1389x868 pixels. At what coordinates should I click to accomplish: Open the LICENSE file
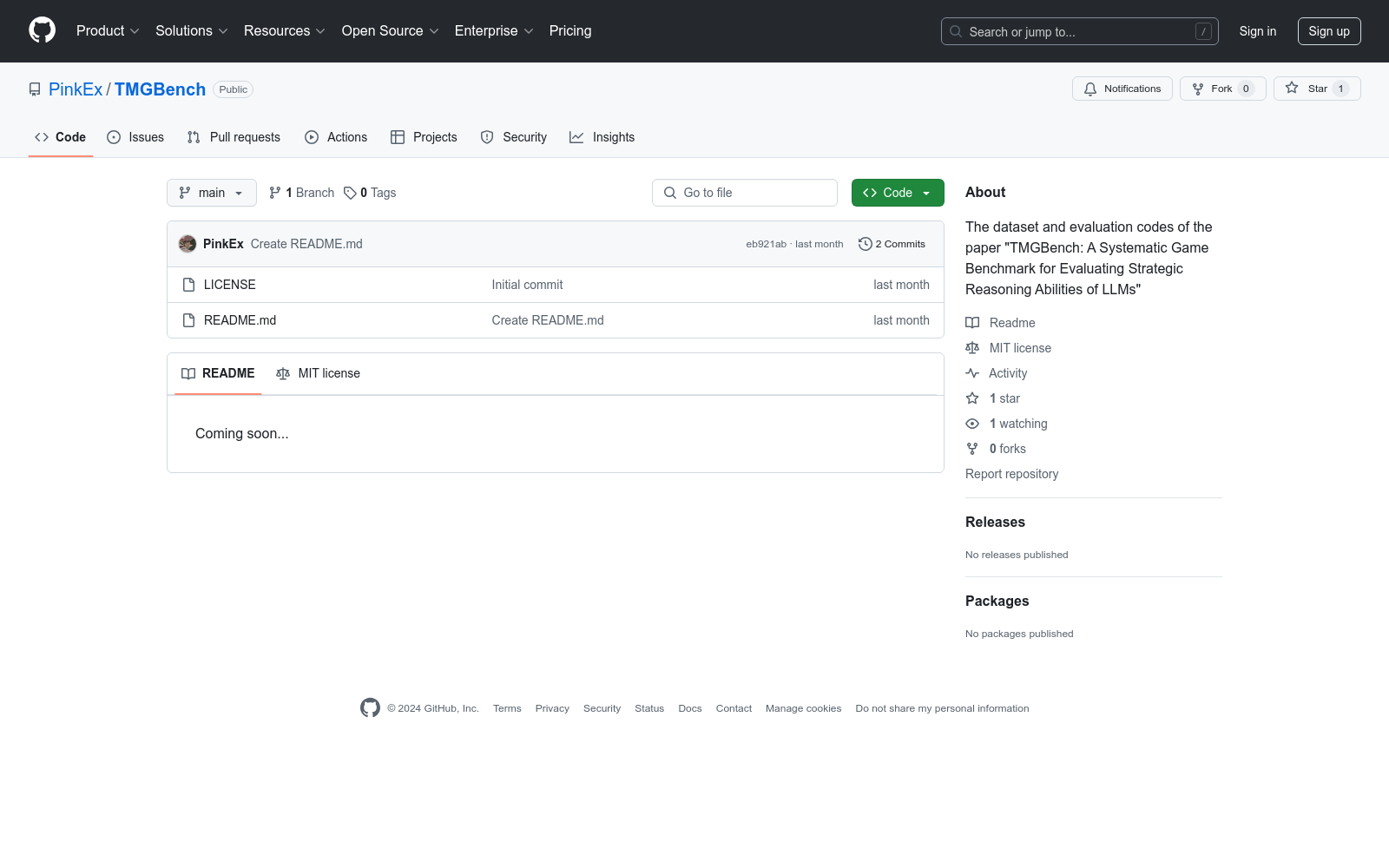[230, 285]
